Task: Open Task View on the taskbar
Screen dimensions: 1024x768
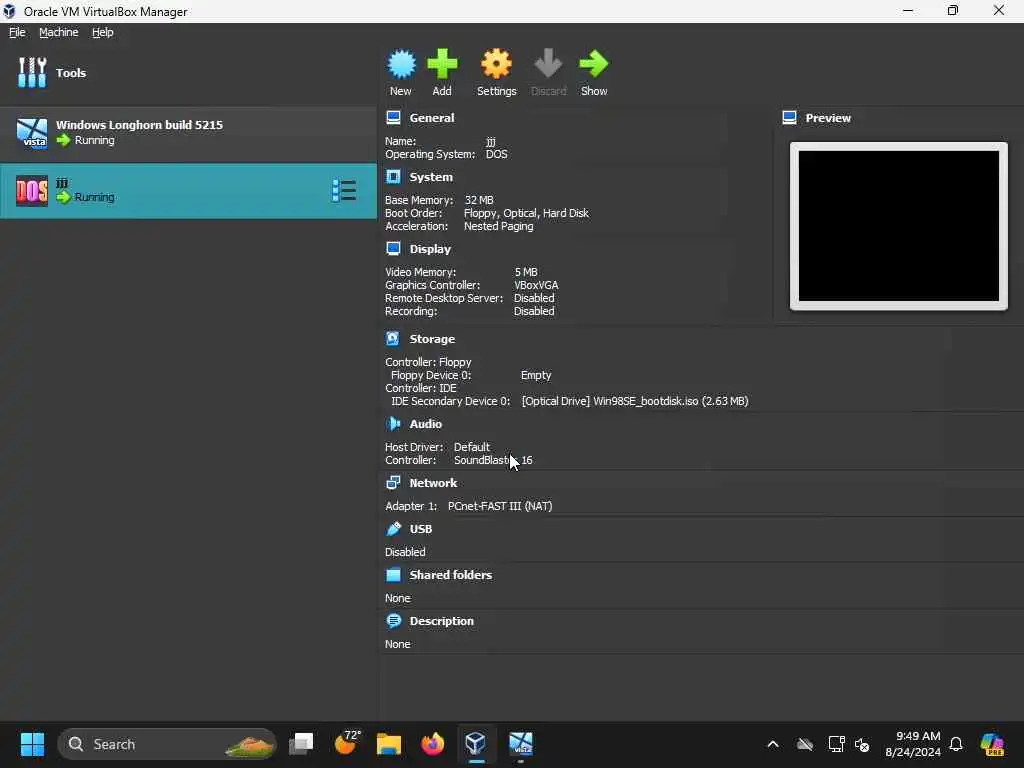Action: (301, 744)
